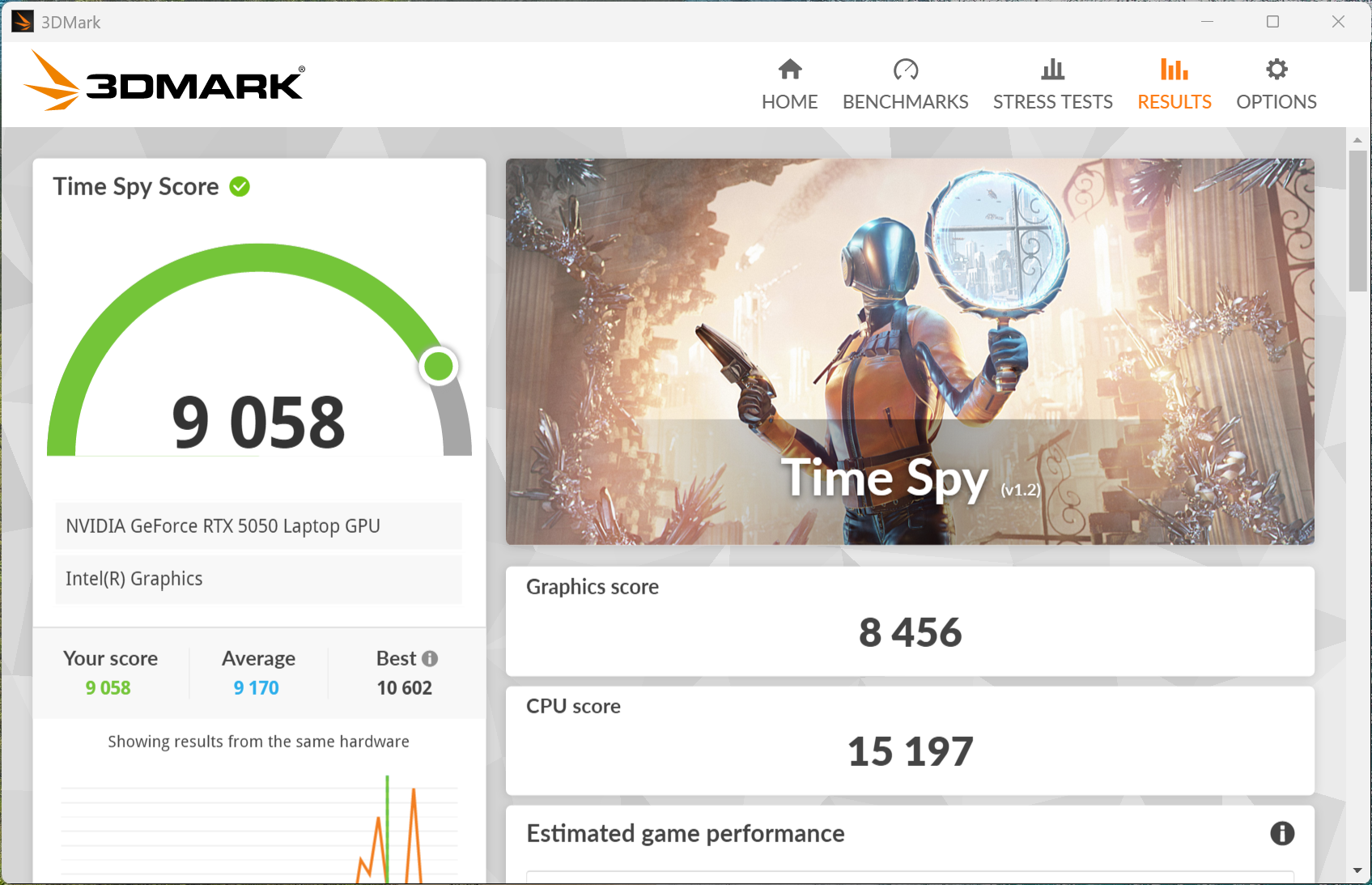This screenshot has width=1372, height=885.
Task: Click the Stress Tests bar chart icon
Action: click(x=1053, y=70)
